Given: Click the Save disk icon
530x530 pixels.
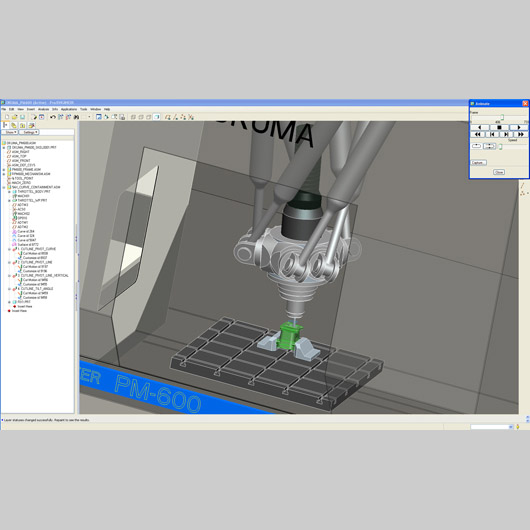Looking at the screenshot, I should tap(22, 117).
